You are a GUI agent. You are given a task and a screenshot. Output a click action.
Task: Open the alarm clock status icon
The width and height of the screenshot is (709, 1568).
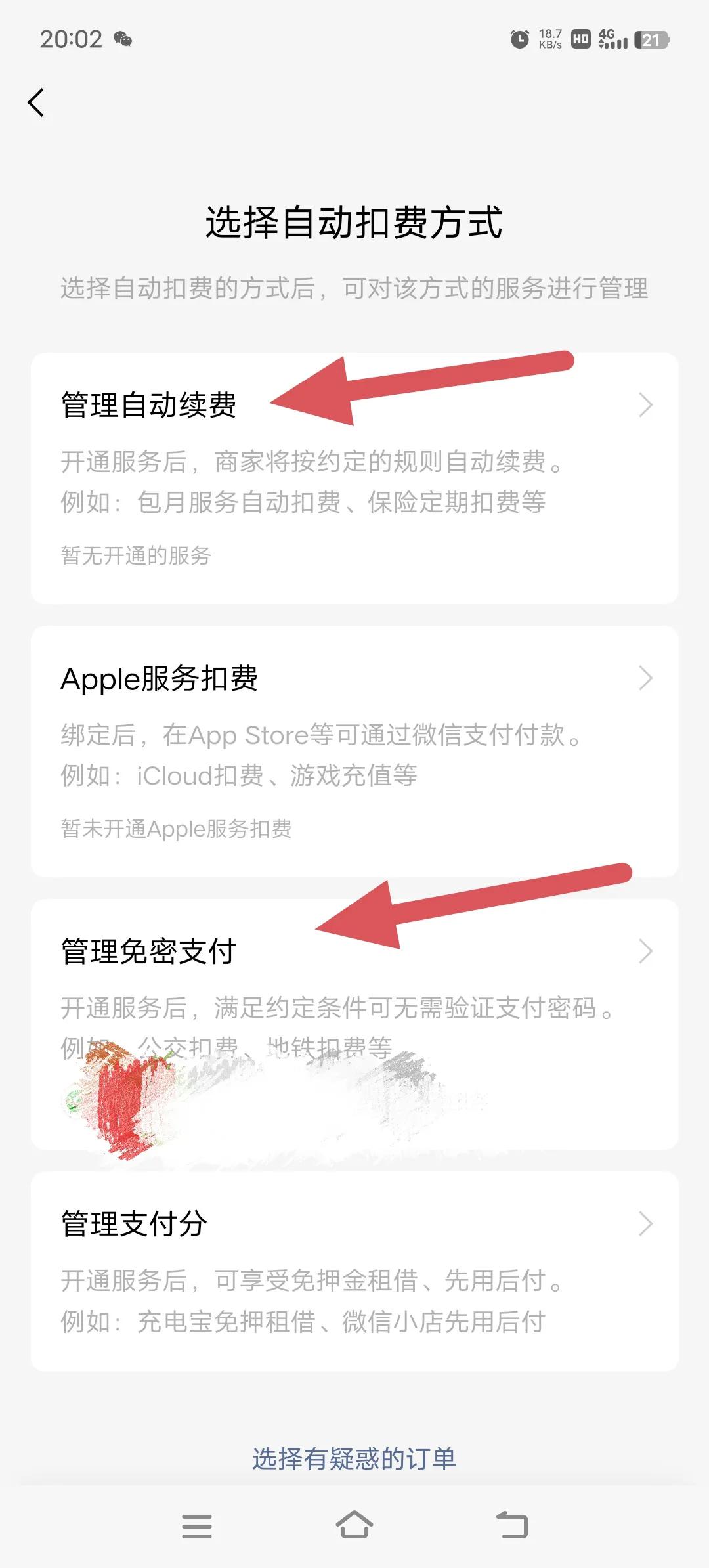[519, 39]
